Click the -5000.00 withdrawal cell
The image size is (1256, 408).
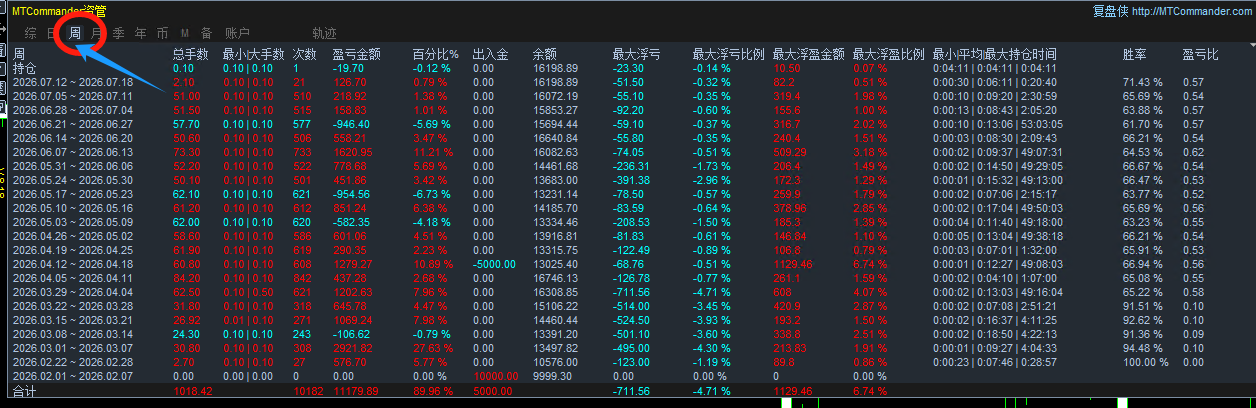494,264
